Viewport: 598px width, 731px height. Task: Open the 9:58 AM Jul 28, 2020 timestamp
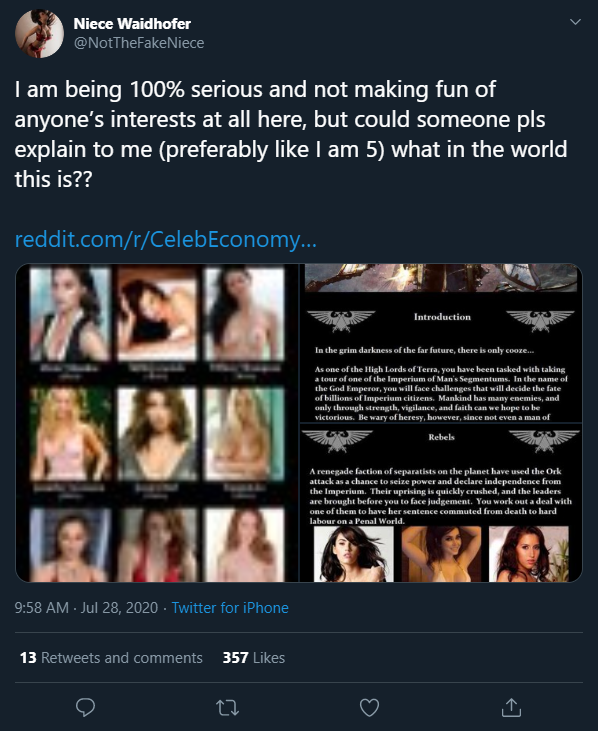pos(86,607)
